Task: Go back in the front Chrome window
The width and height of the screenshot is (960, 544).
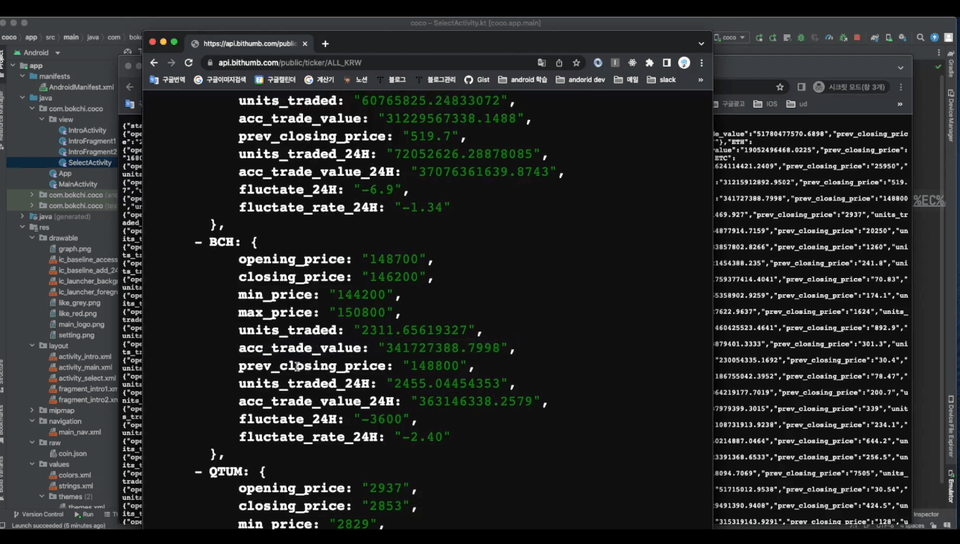Action: [154, 62]
